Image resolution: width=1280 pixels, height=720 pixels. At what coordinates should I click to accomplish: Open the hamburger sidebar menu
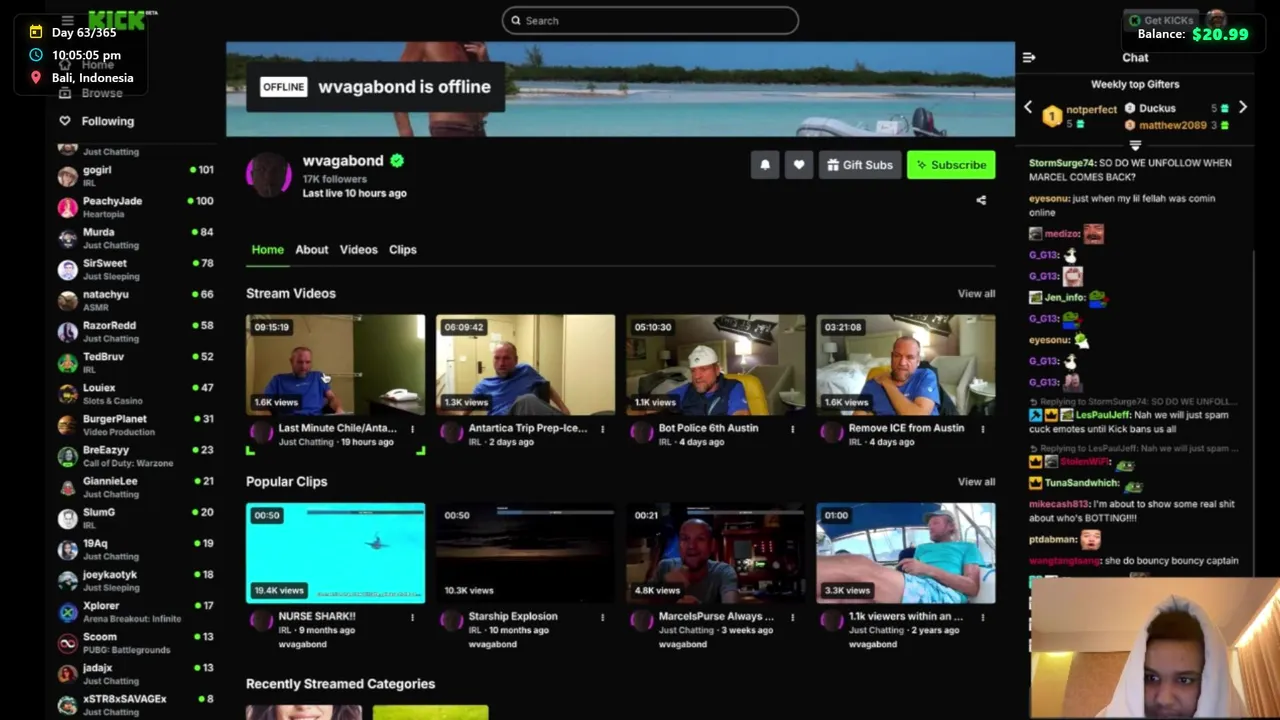pyautogui.click(x=67, y=20)
